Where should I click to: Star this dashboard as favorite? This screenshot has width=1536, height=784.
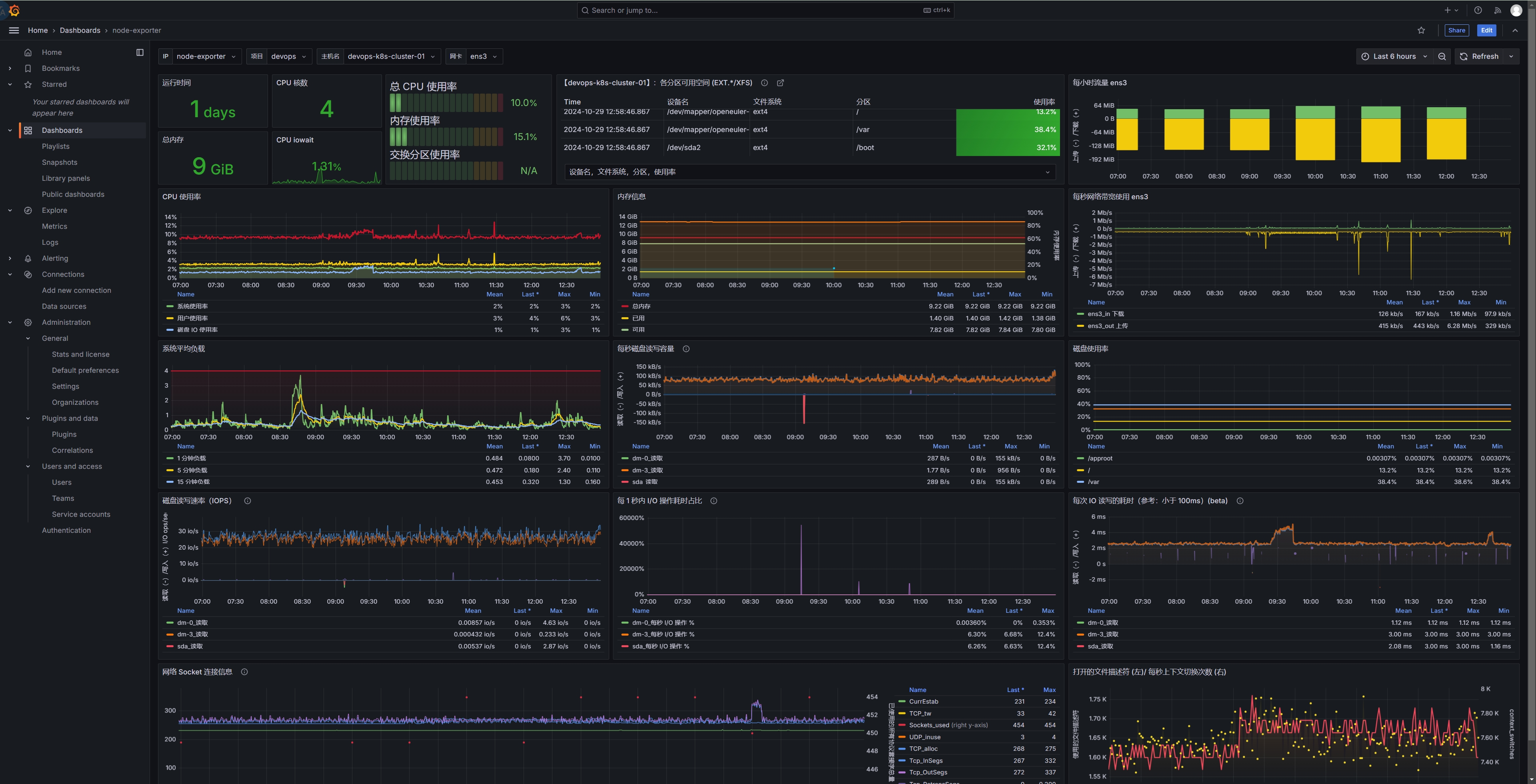[1422, 30]
